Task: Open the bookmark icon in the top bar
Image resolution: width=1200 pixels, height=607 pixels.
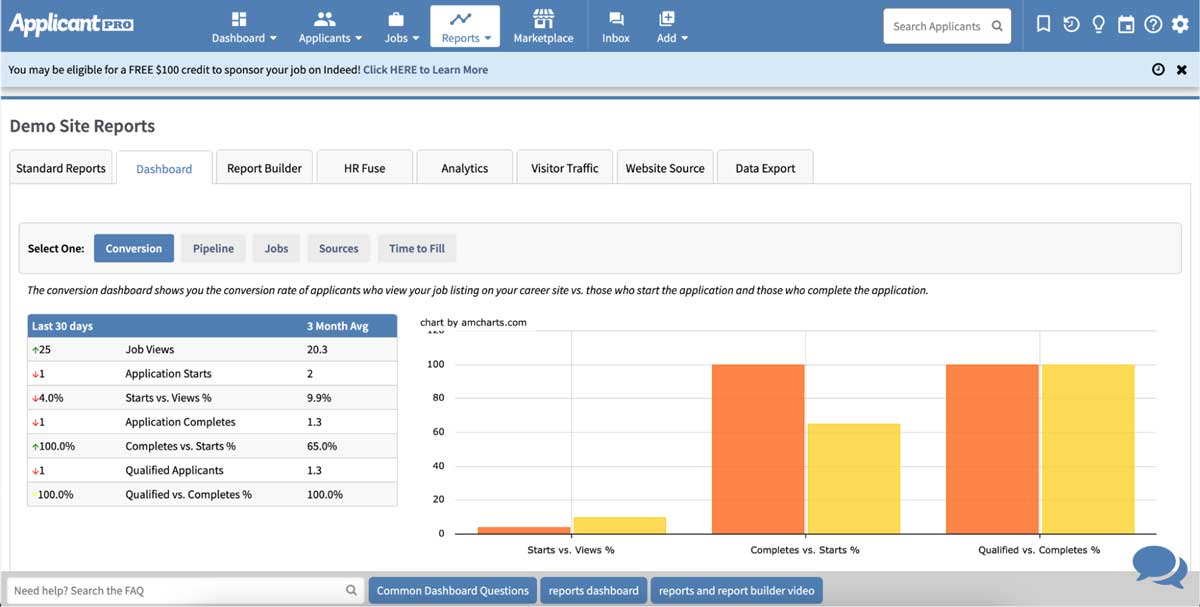Action: pos(1043,24)
